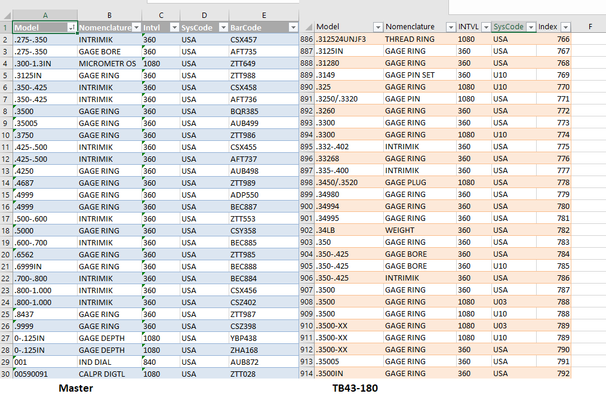This screenshot has width=606, height=400.
Task: Select row 886 header in TB43-180 sheet
Action: tap(307, 39)
